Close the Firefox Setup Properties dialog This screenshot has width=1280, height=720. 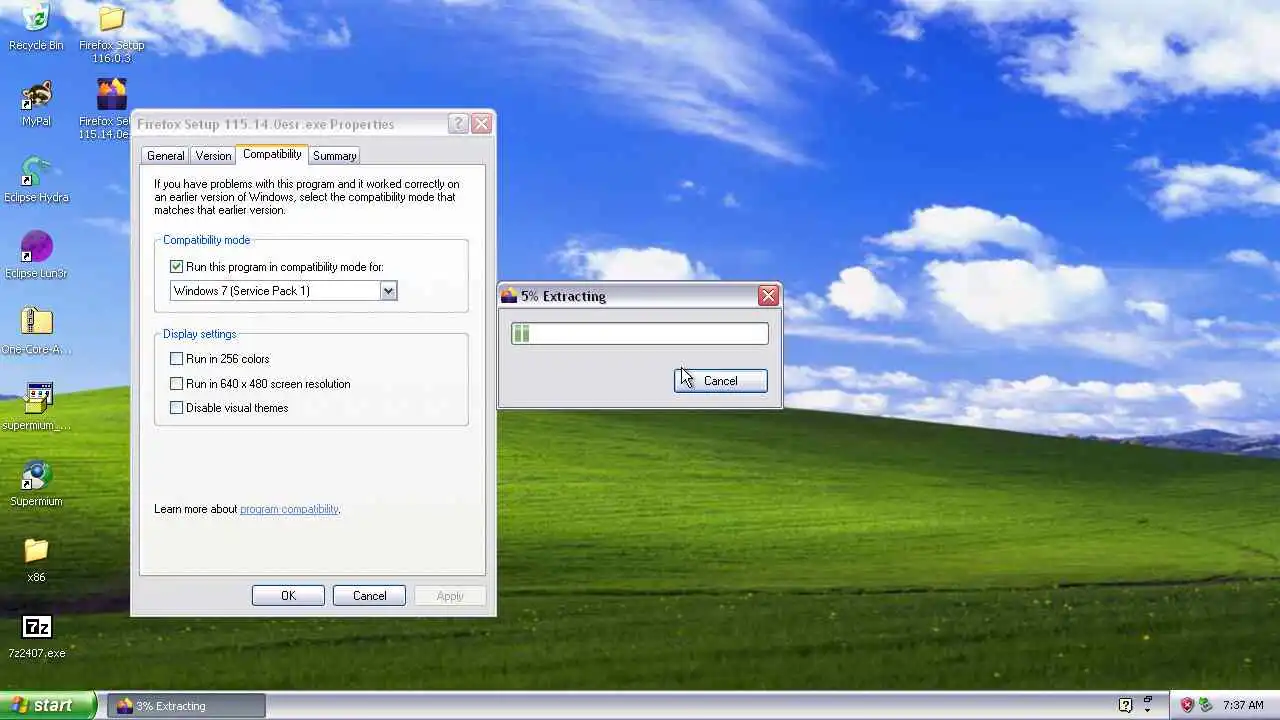pyautogui.click(x=481, y=124)
